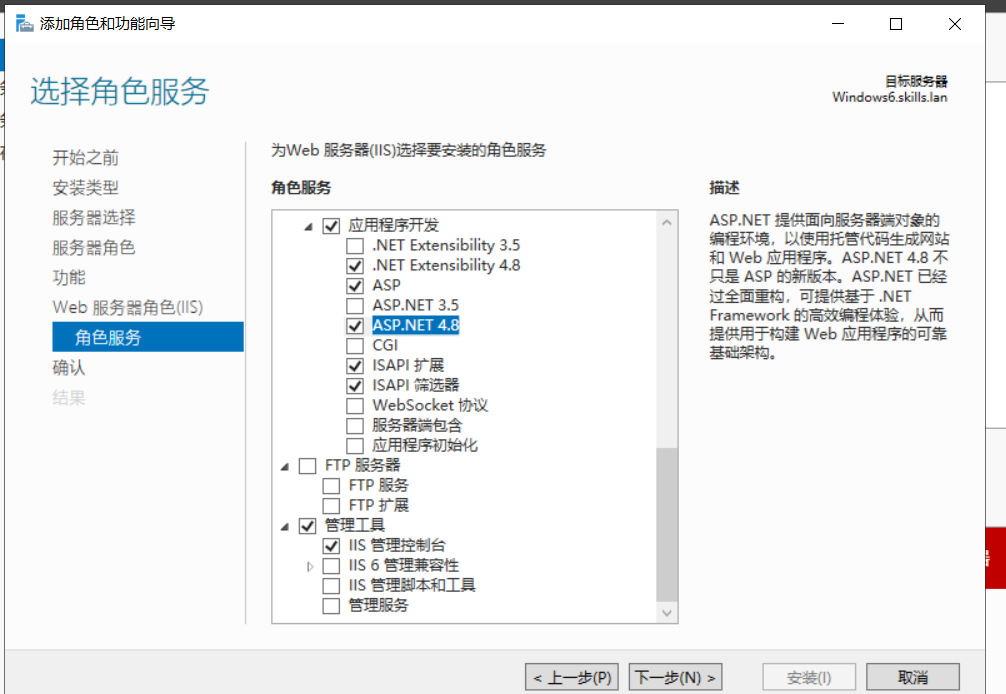The height and width of the screenshot is (694, 1006).
Task: Click the 下一步(N) button
Action: click(x=676, y=677)
